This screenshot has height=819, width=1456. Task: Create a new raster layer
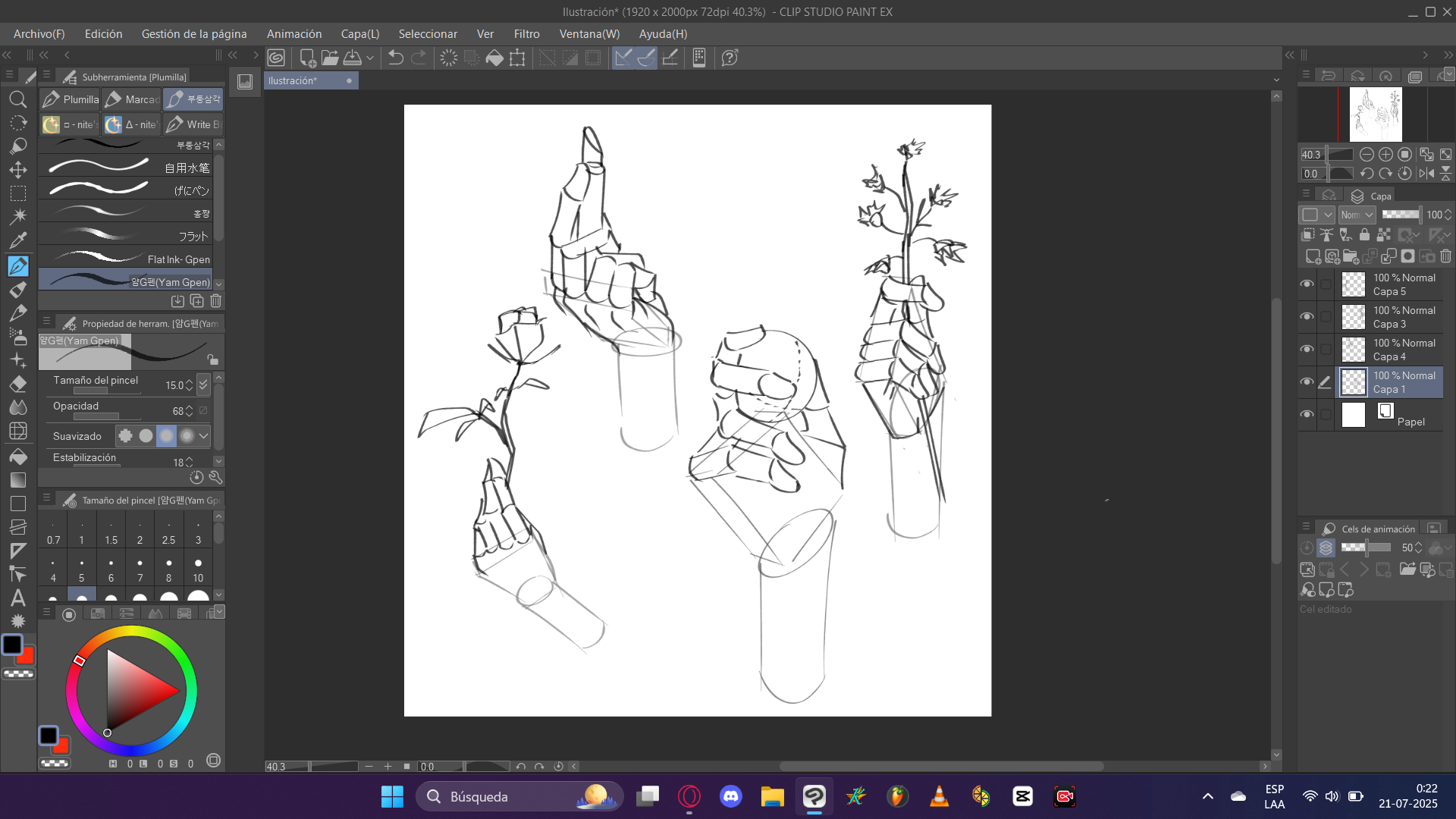1313,256
